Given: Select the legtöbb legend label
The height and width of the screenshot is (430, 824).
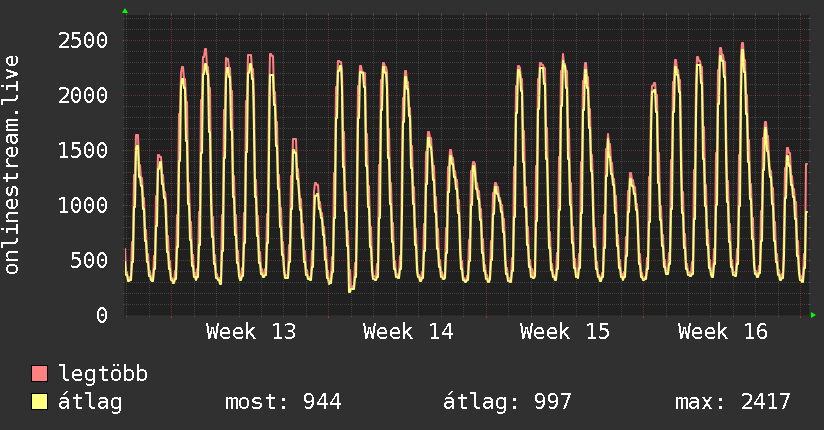Looking at the screenshot, I should tap(103, 374).
